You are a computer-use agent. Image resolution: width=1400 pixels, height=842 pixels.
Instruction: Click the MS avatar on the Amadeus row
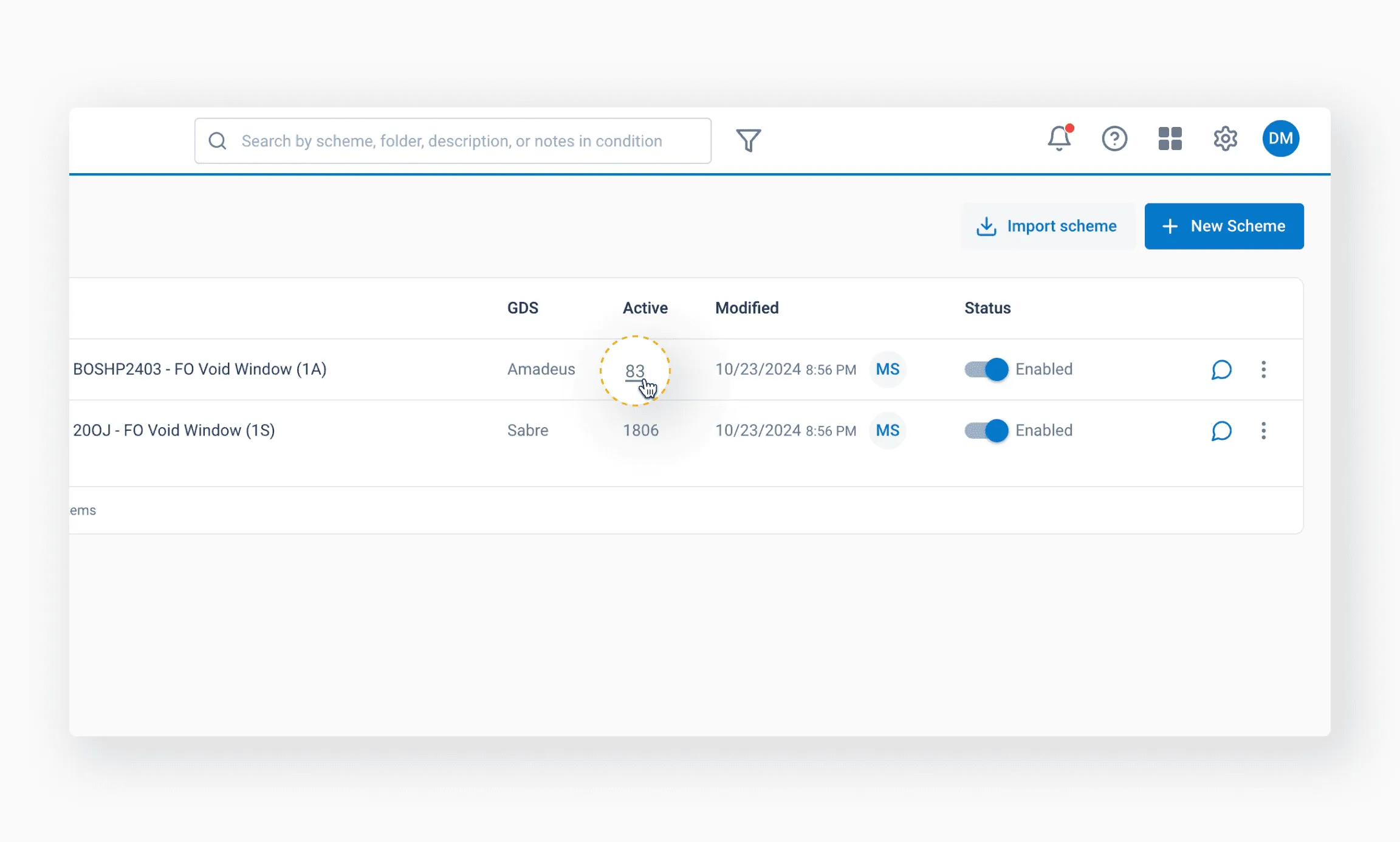(x=887, y=369)
